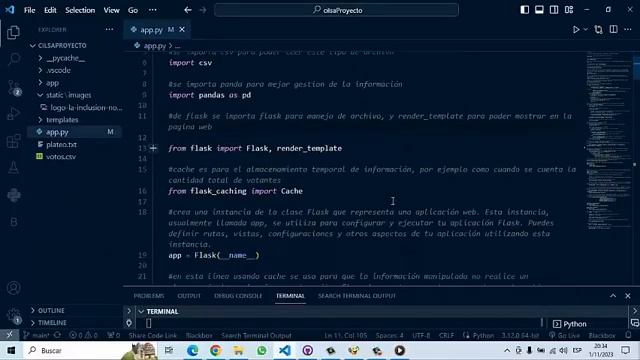Split the editor to the right

click(613, 30)
